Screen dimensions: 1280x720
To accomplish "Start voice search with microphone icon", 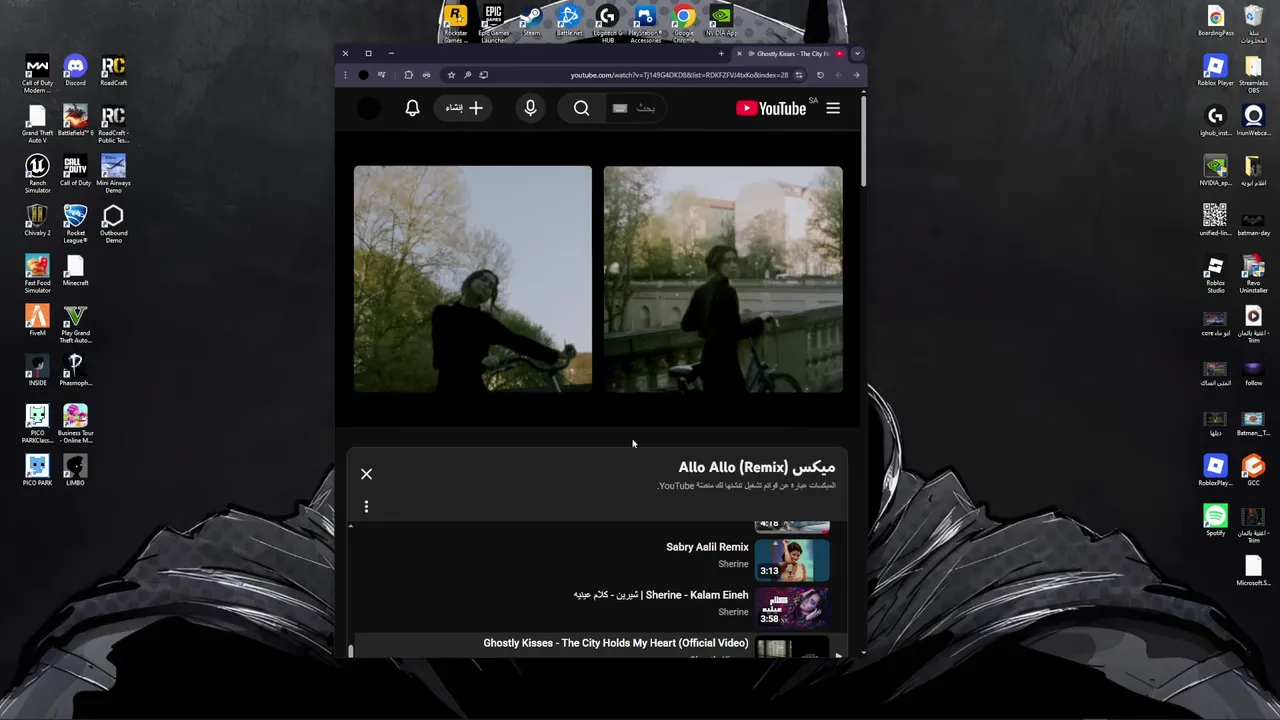I will (531, 108).
